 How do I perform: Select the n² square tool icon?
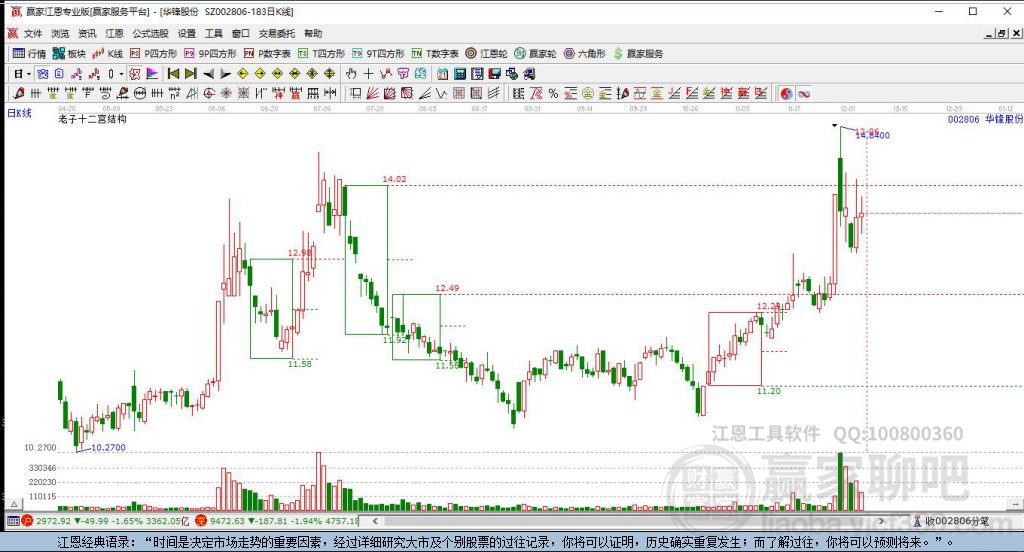(x=174, y=93)
